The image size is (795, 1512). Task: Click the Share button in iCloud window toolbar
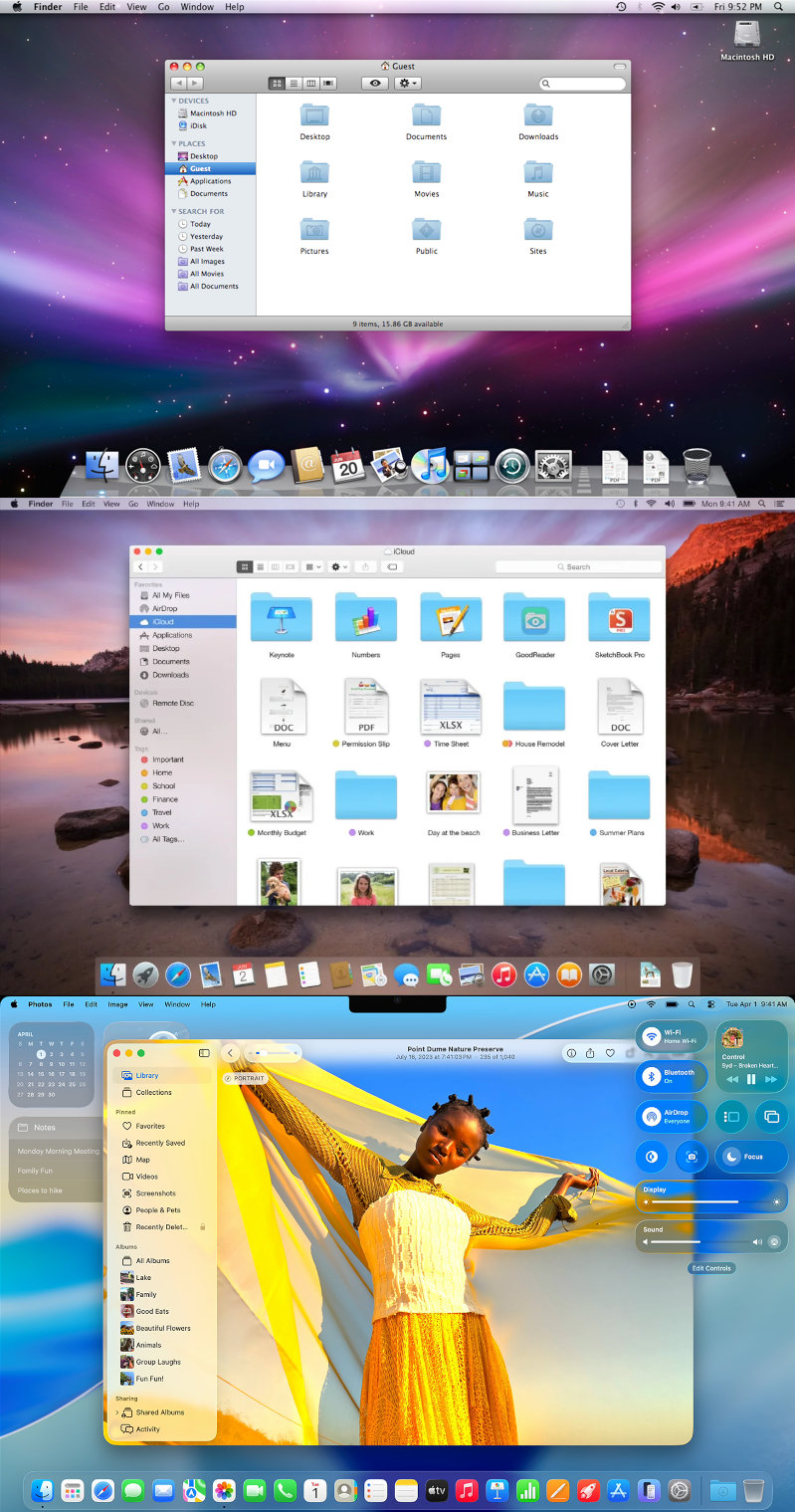point(365,566)
